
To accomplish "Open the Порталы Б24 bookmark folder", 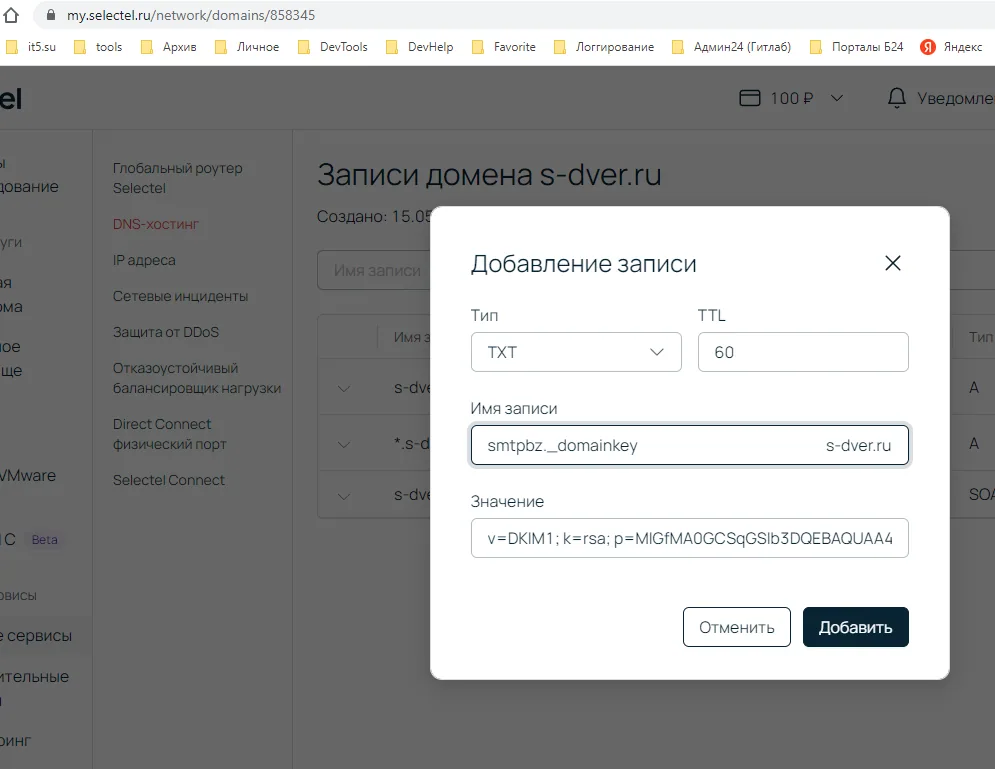I will click(857, 47).
